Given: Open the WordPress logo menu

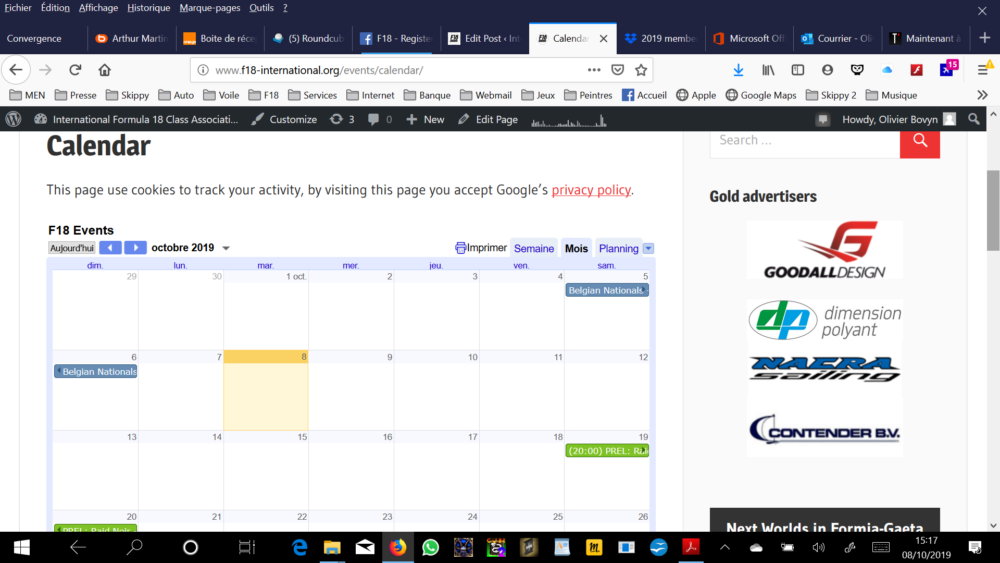Looking at the screenshot, I should (x=13, y=119).
